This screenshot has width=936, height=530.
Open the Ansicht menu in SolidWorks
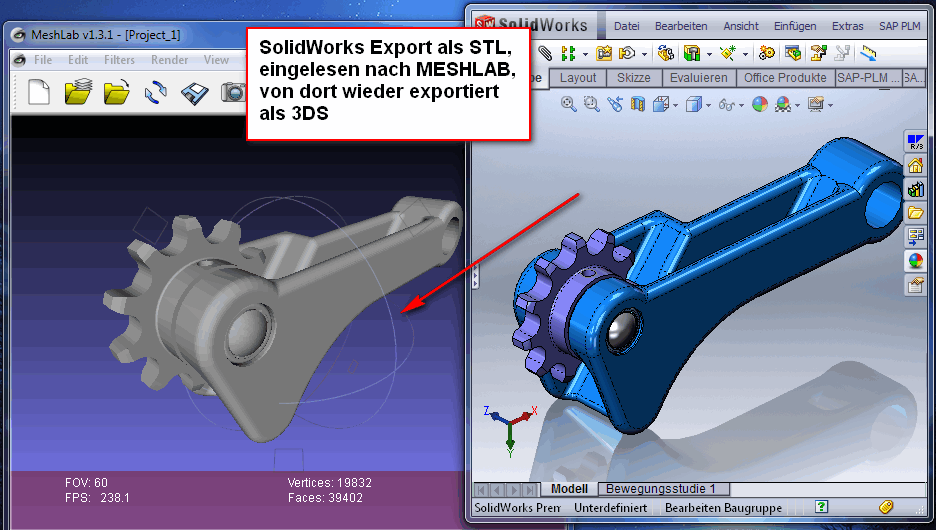click(x=741, y=26)
